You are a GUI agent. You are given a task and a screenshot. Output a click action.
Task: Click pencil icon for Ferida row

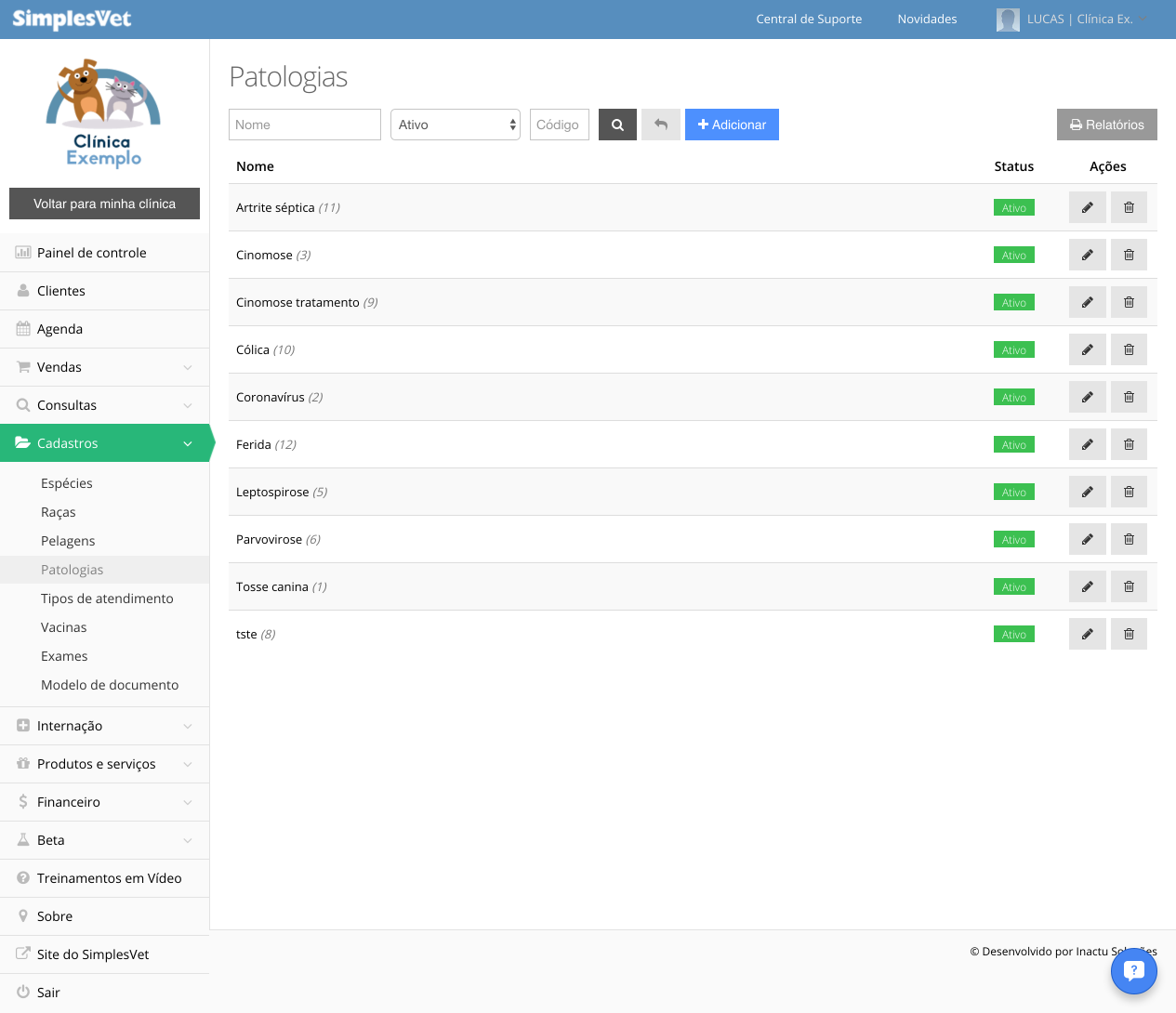1087,444
